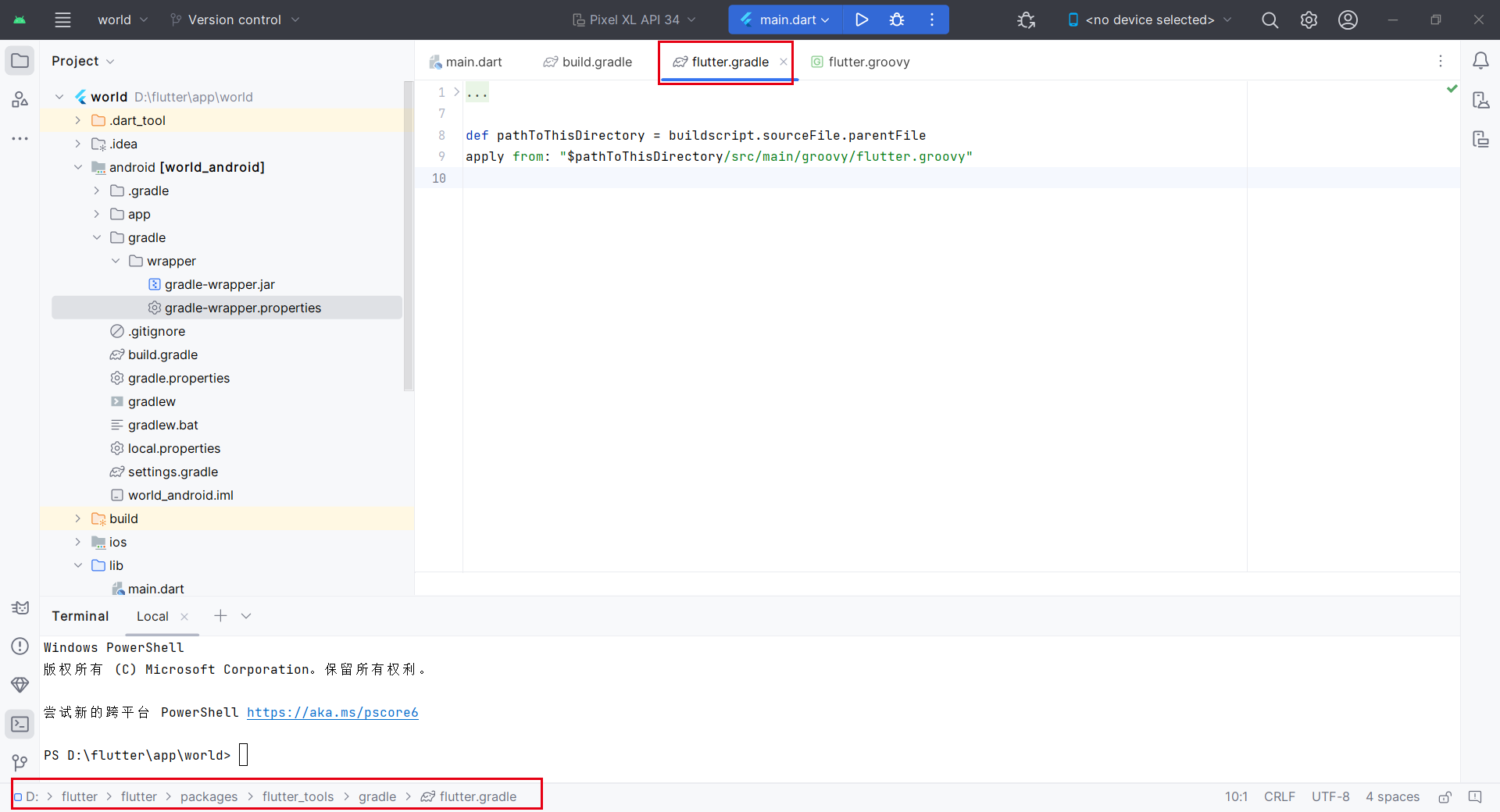Open the Git version control sidebar icon
1500x812 pixels.
point(20,763)
